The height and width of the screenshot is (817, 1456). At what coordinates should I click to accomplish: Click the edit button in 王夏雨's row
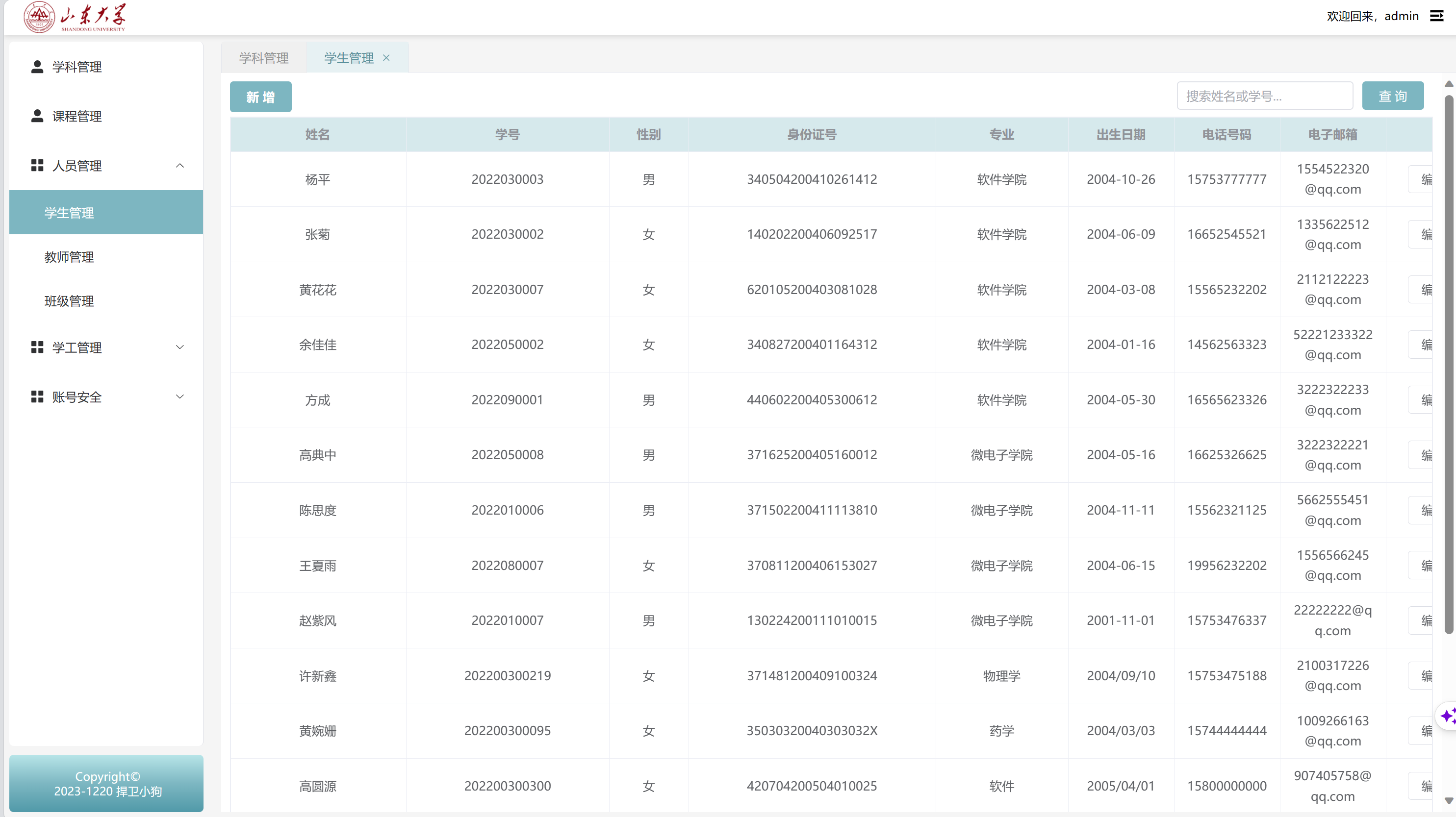tap(1420, 565)
